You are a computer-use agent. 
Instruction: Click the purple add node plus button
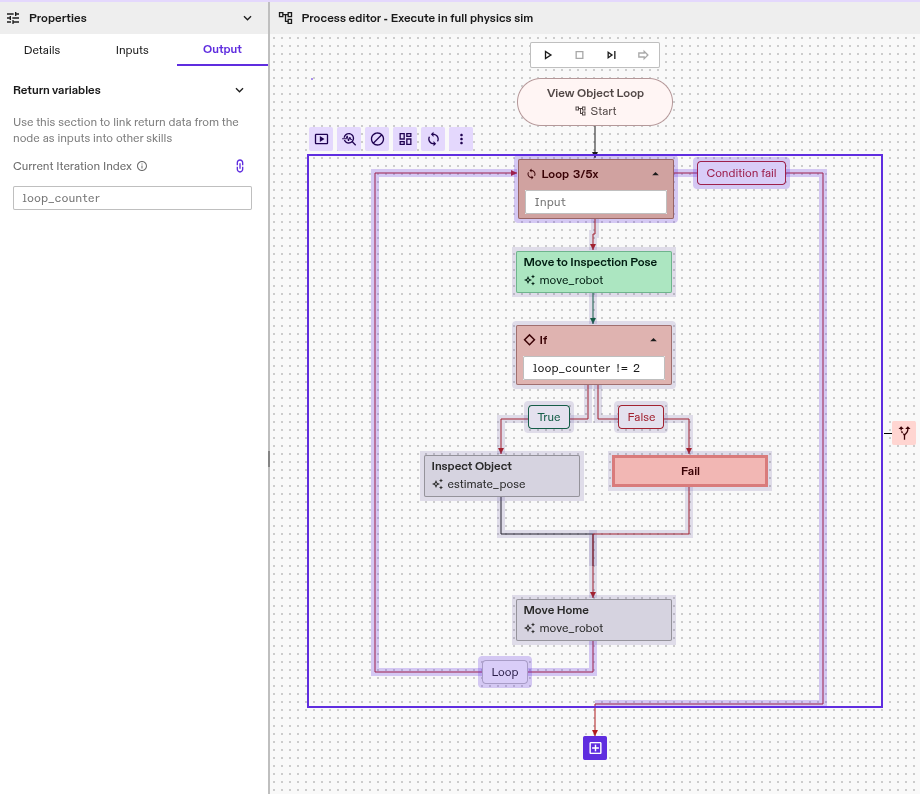tap(595, 748)
